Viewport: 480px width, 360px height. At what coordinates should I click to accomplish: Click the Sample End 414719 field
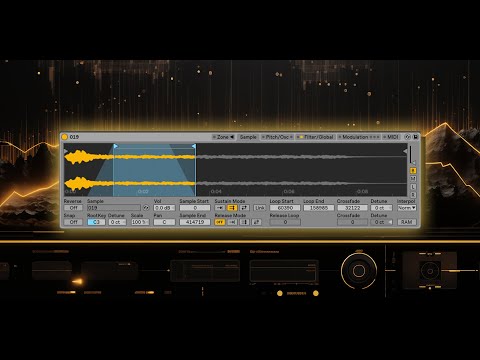coord(195,222)
